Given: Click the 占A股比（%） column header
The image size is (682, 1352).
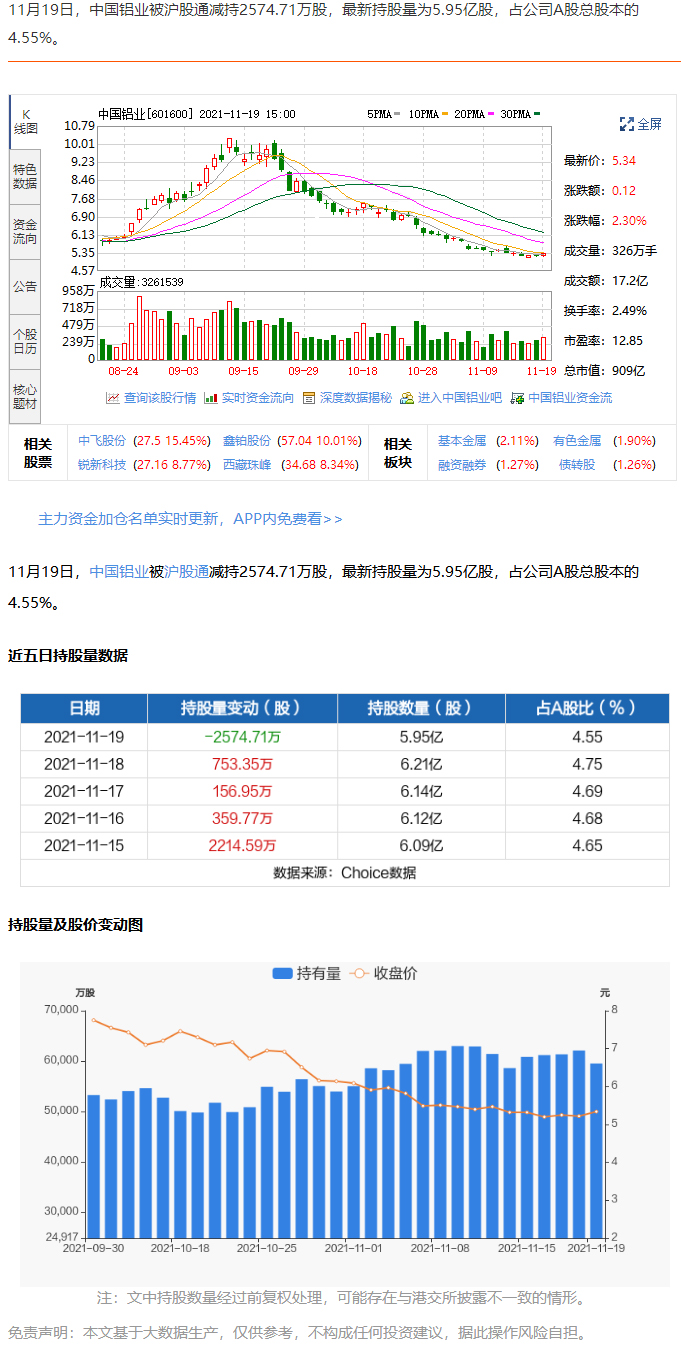Looking at the screenshot, I should click(x=587, y=708).
